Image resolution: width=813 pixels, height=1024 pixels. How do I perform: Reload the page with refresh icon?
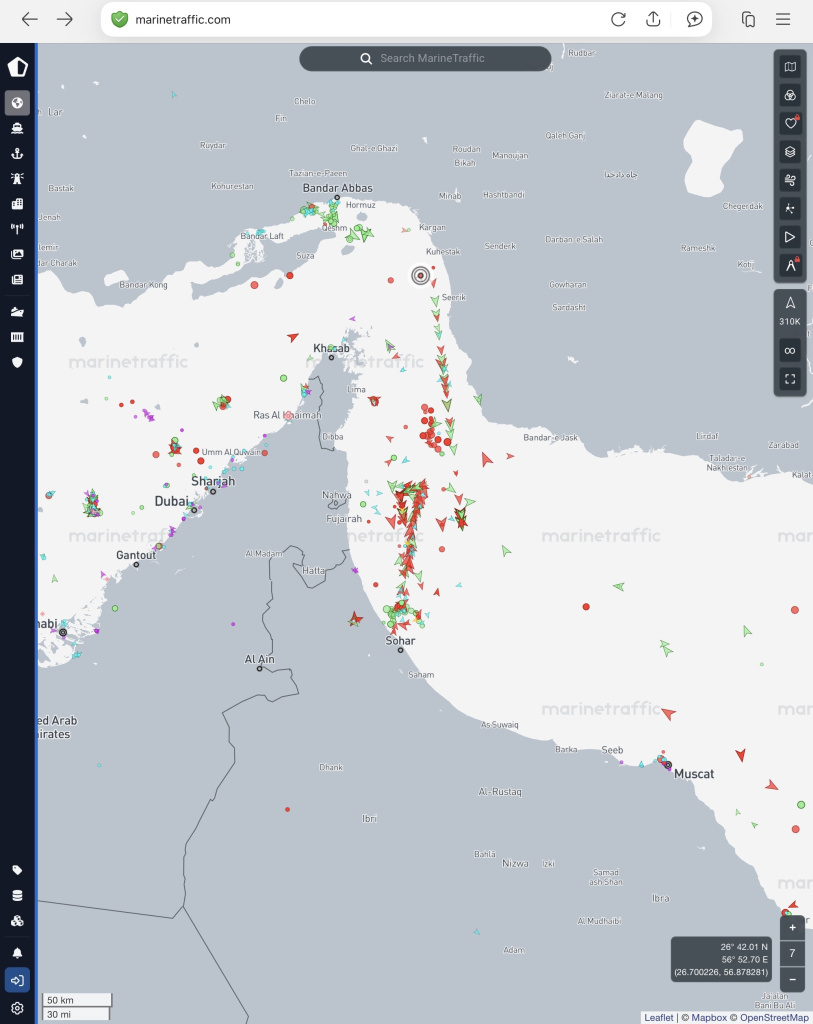[x=618, y=20]
